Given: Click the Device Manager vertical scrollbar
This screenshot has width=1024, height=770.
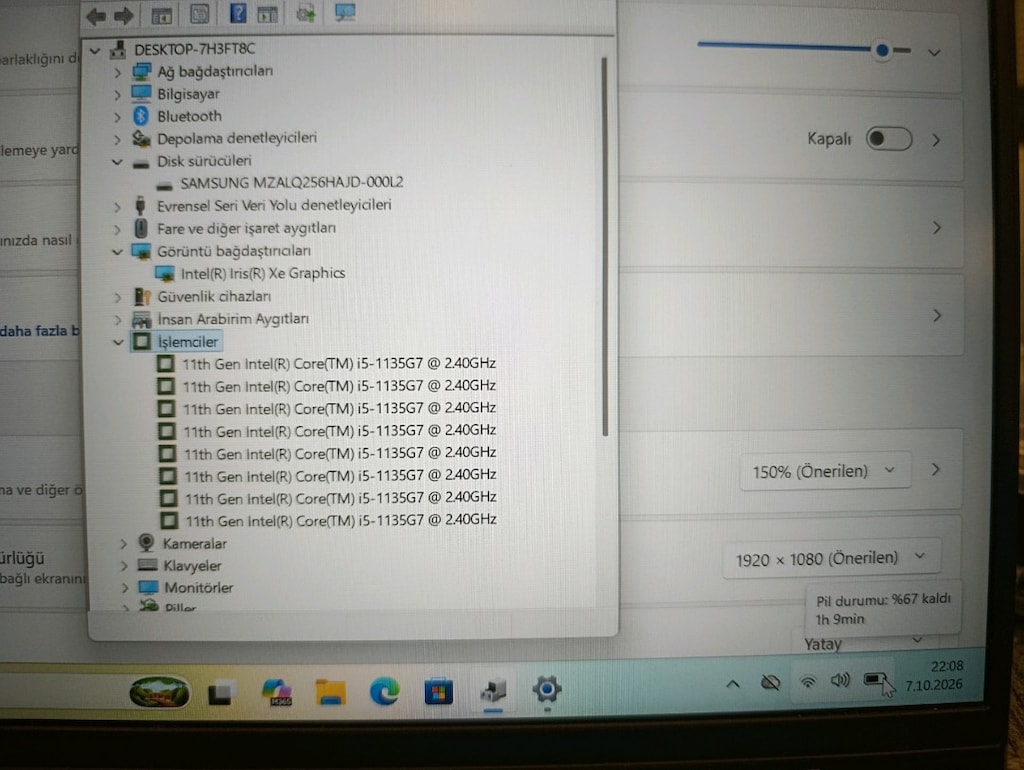Looking at the screenshot, I should tap(605, 247).
